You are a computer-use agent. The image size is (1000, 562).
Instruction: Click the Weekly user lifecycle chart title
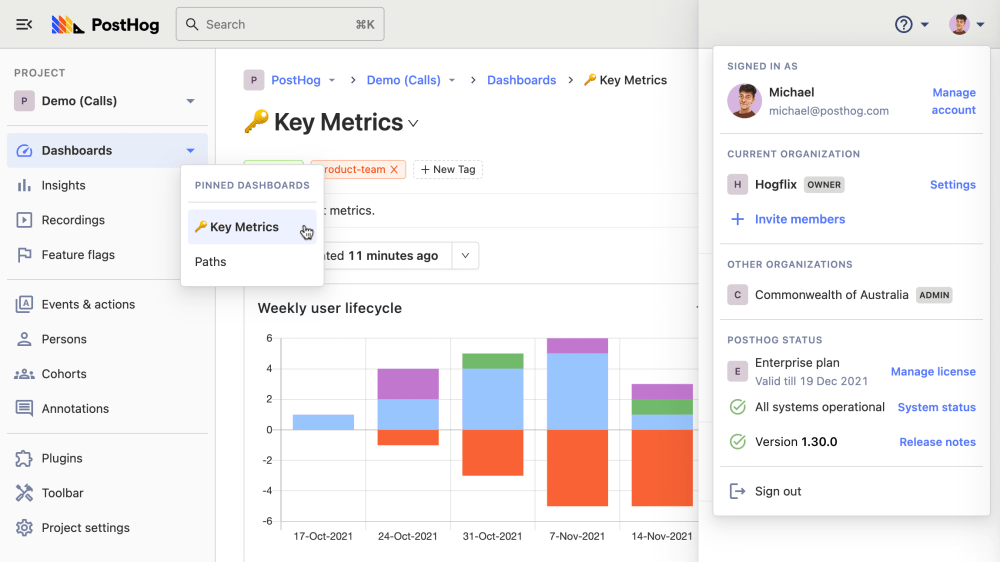click(x=330, y=308)
